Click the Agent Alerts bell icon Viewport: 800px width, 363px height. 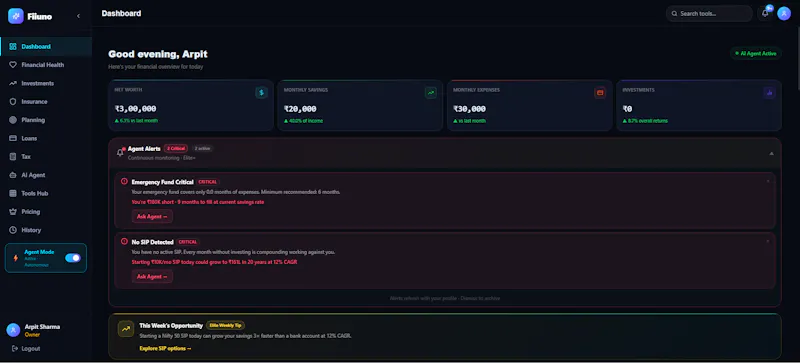120,152
